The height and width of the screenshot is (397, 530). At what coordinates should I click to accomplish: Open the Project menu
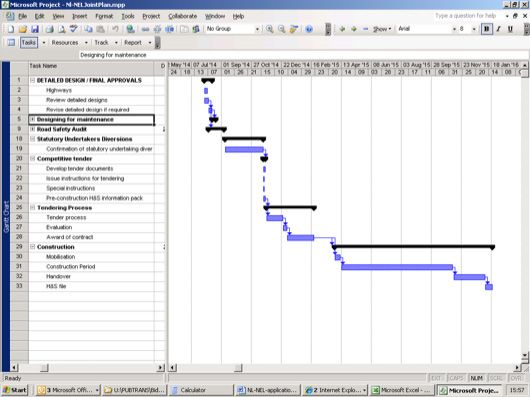151,16
